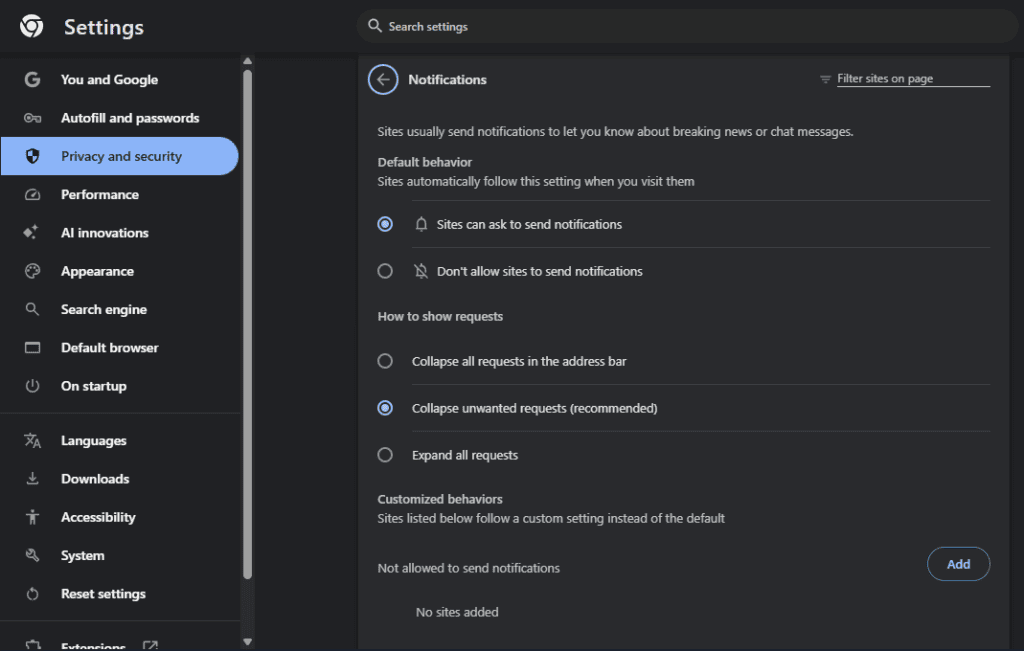Go to Performance settings
The height and width of the screenshot is (651, 1024).
coord(120,195)
